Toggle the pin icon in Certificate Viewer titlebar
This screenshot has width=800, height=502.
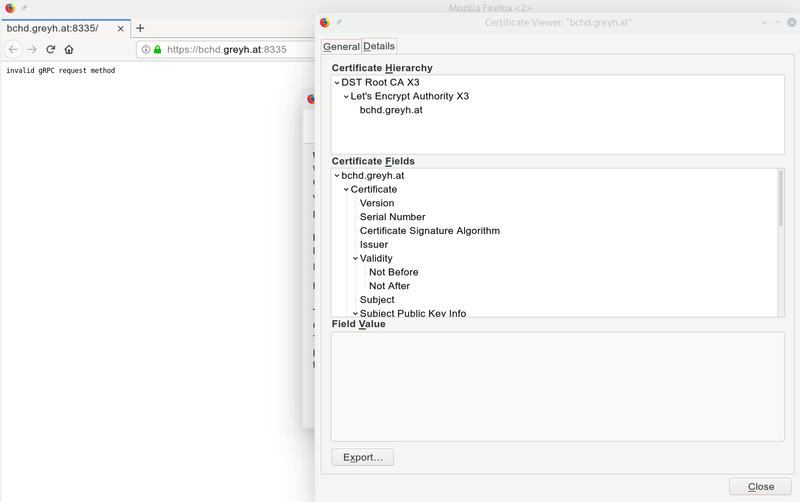[x=339, y=22]
